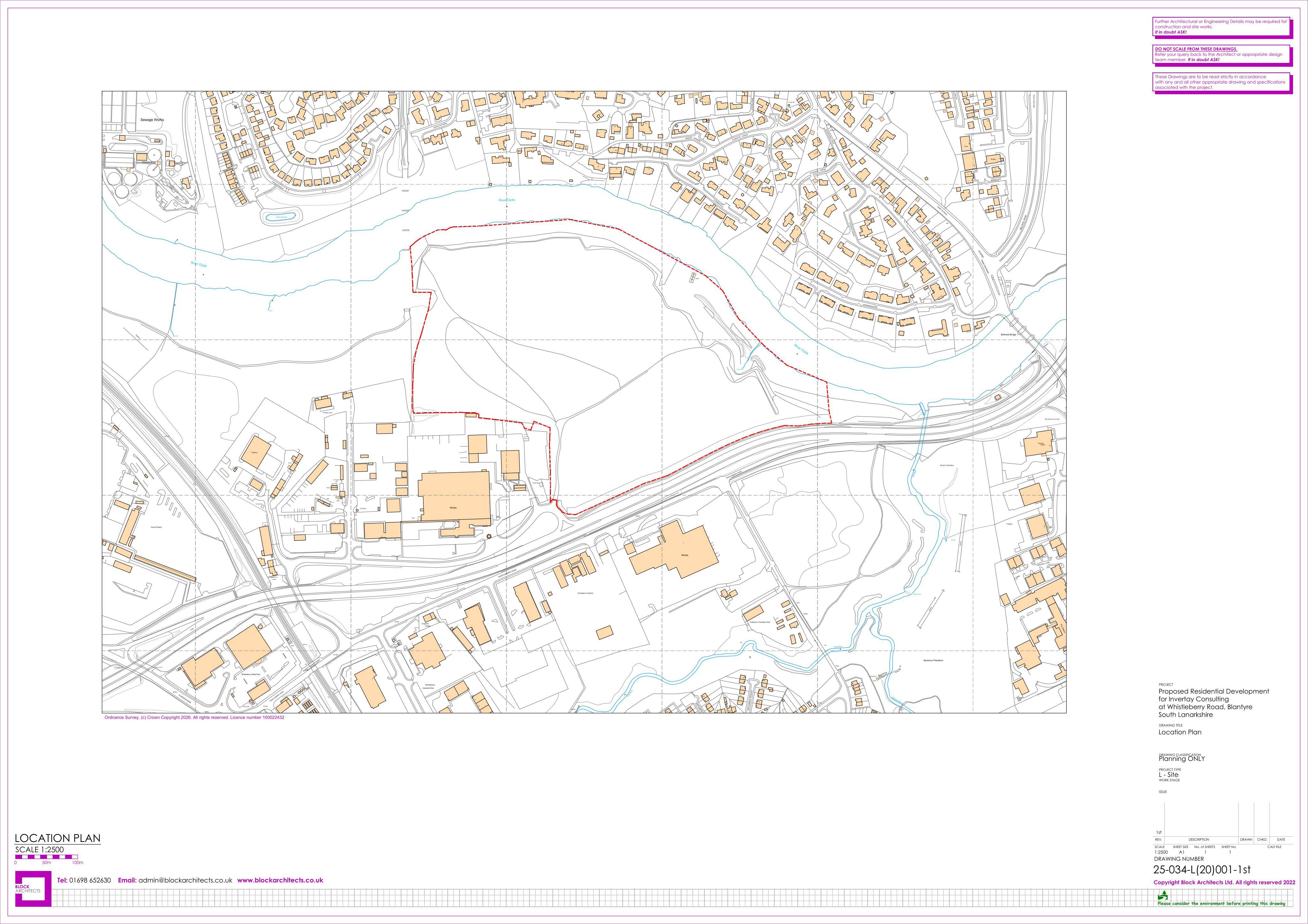This screenshot has width=1308, height=924.
Task: Click the 'DRAWING NUMBER' label
Action: 1179,859
